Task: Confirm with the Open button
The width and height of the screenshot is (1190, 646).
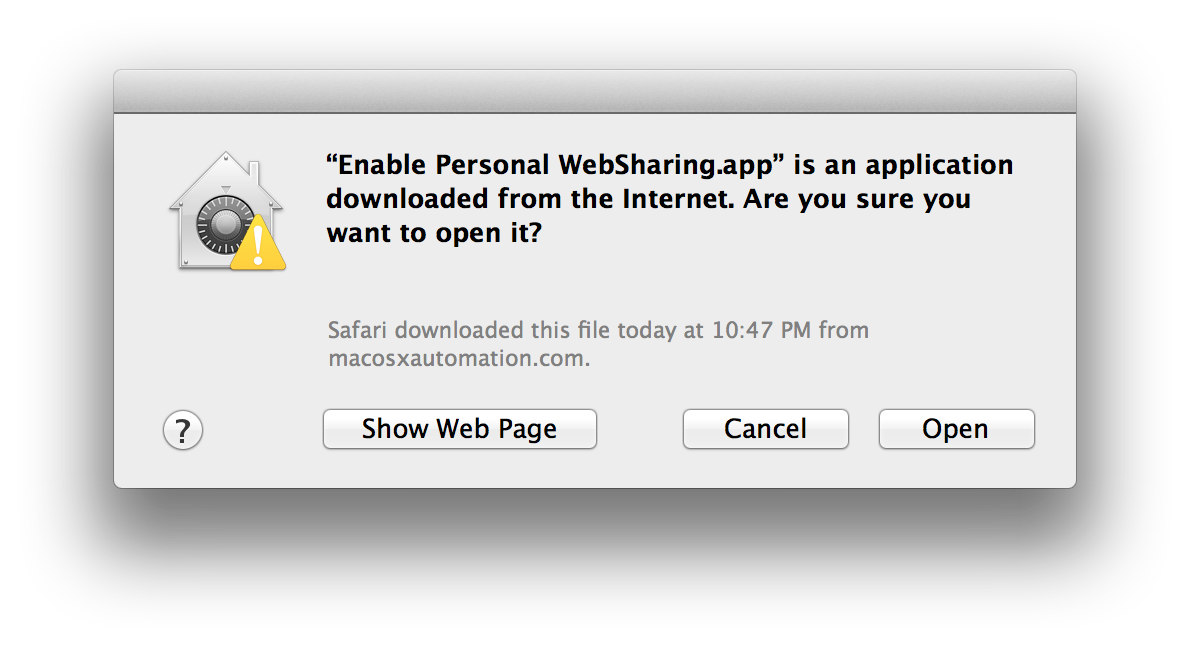Action: coord(956,429)
